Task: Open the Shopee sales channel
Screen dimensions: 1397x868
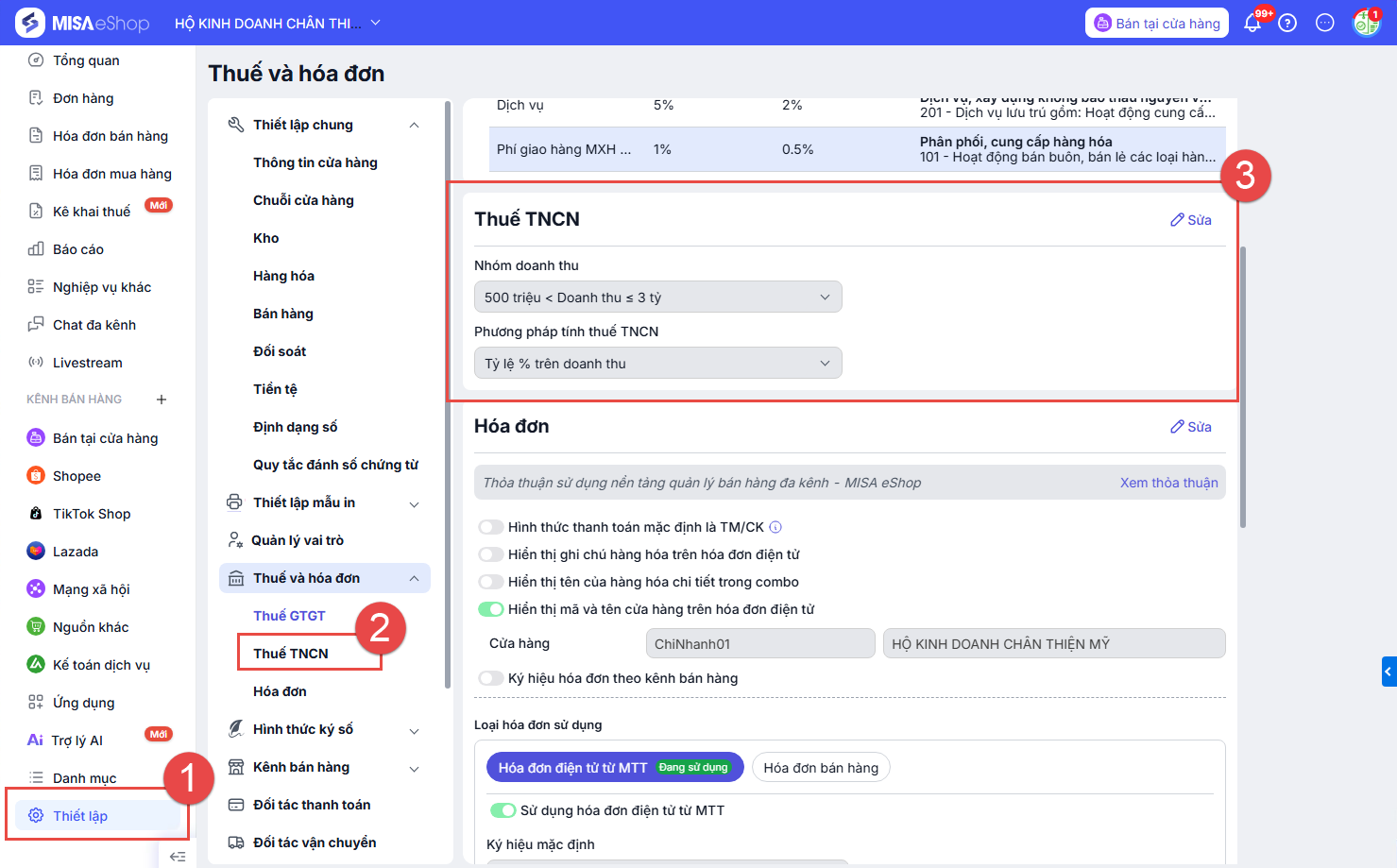Action: (x=77, y=476)
